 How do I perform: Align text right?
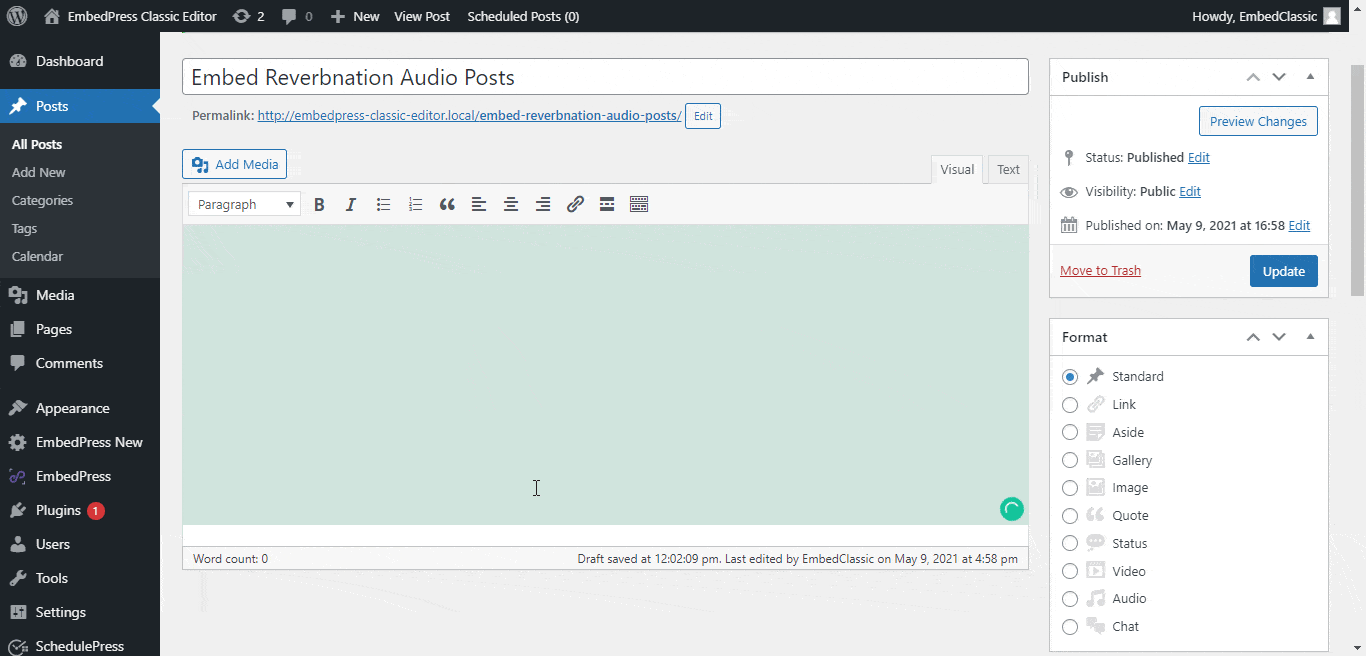pyautogui.click(x=543, y=204)
